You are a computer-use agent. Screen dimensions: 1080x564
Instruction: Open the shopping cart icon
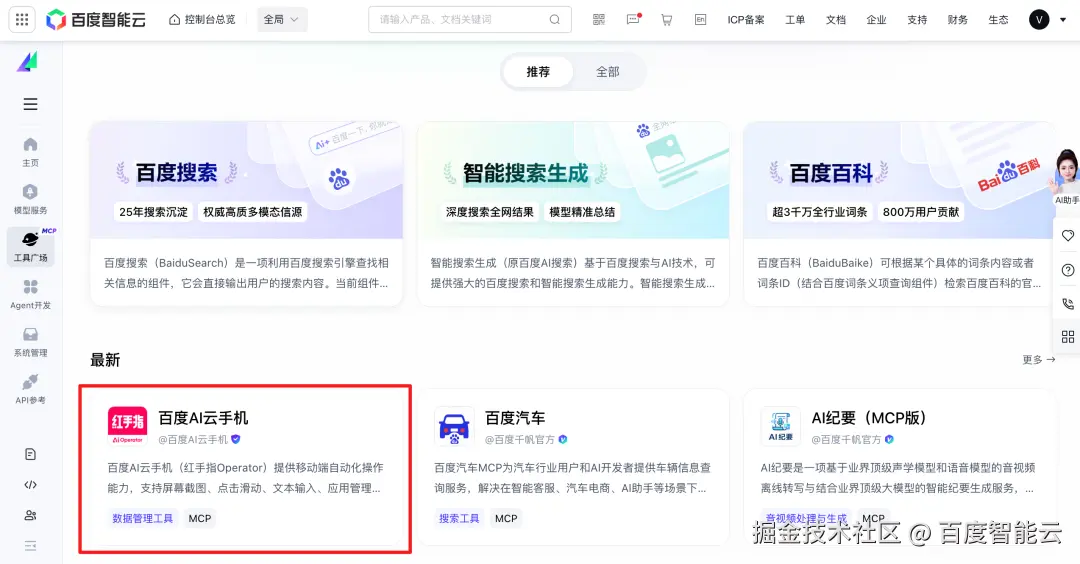coord(666,19)
